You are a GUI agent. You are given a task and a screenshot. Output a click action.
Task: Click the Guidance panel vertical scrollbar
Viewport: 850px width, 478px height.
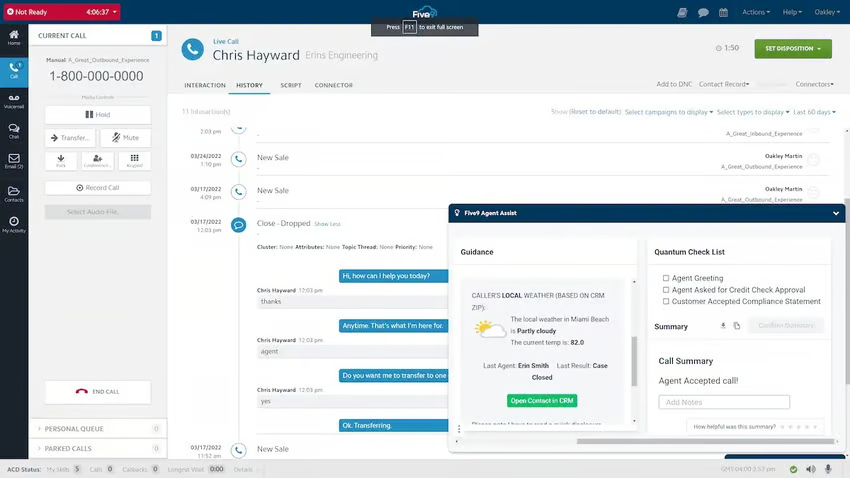click(633, 358)
